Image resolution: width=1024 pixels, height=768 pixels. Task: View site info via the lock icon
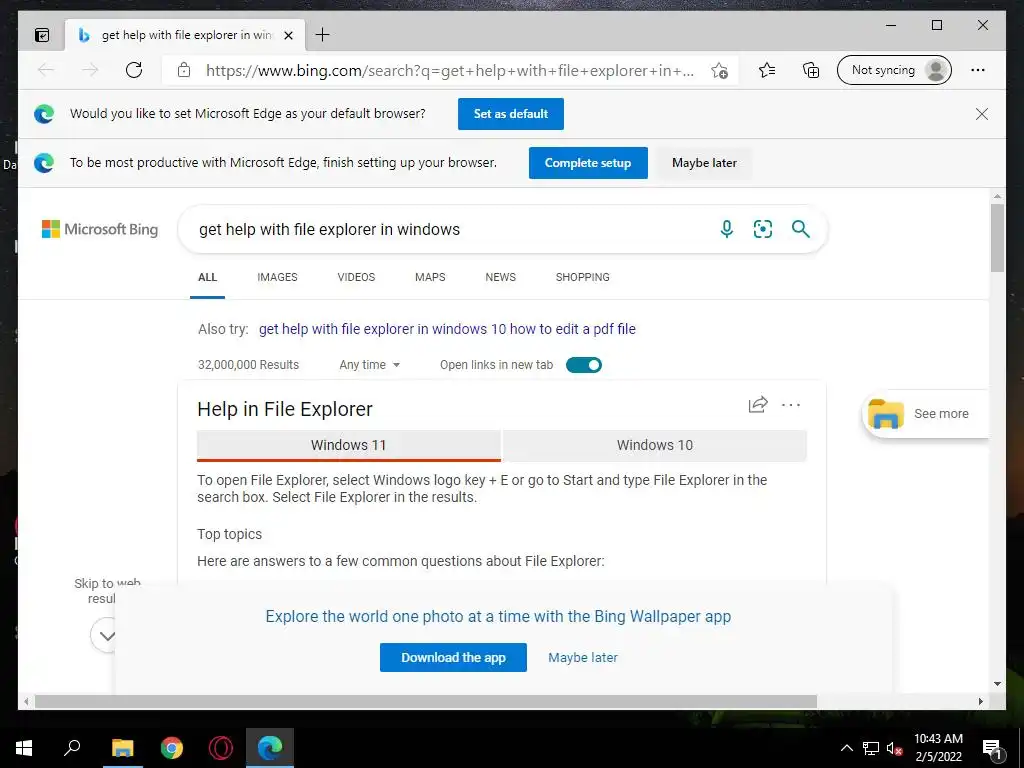coord(184,70)
